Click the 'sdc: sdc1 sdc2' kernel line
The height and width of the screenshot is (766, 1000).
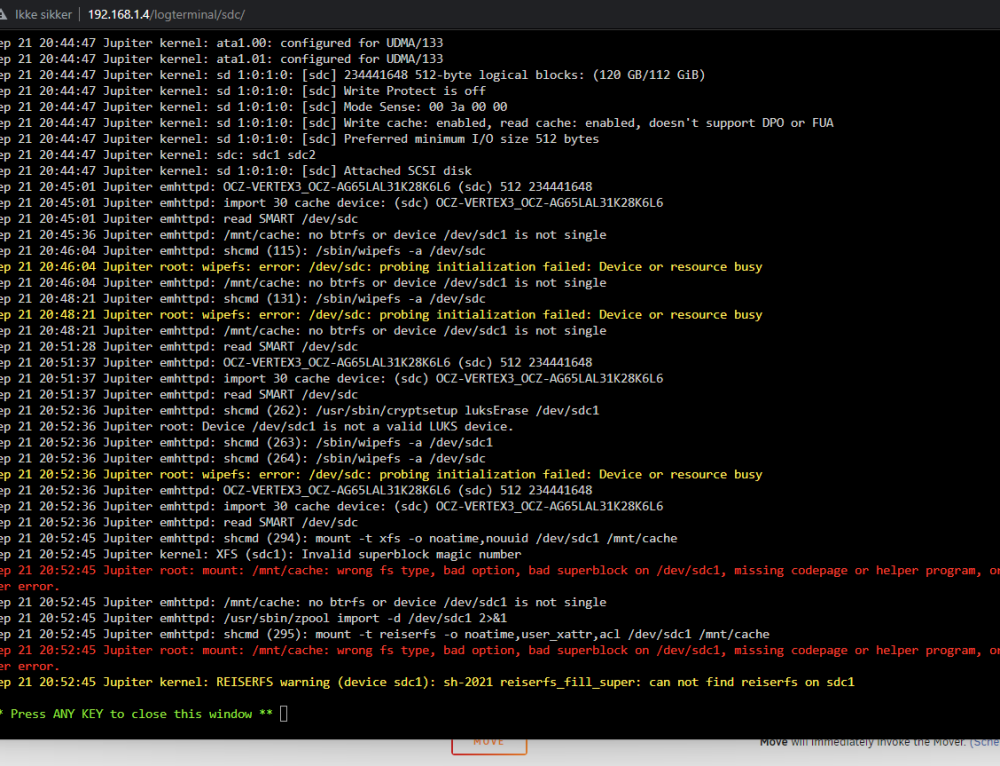pyautogui.click(x=158, y=154)
